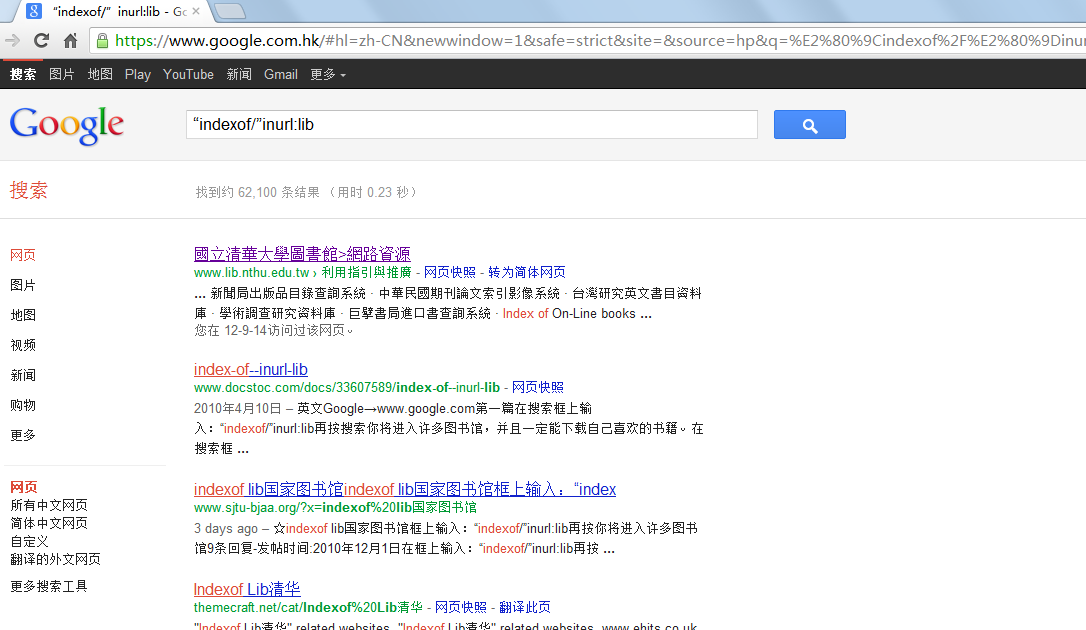Viewport: 1086px width, 630px height.
Task: Go to the browser home icon
Action: tap(70, 41)
